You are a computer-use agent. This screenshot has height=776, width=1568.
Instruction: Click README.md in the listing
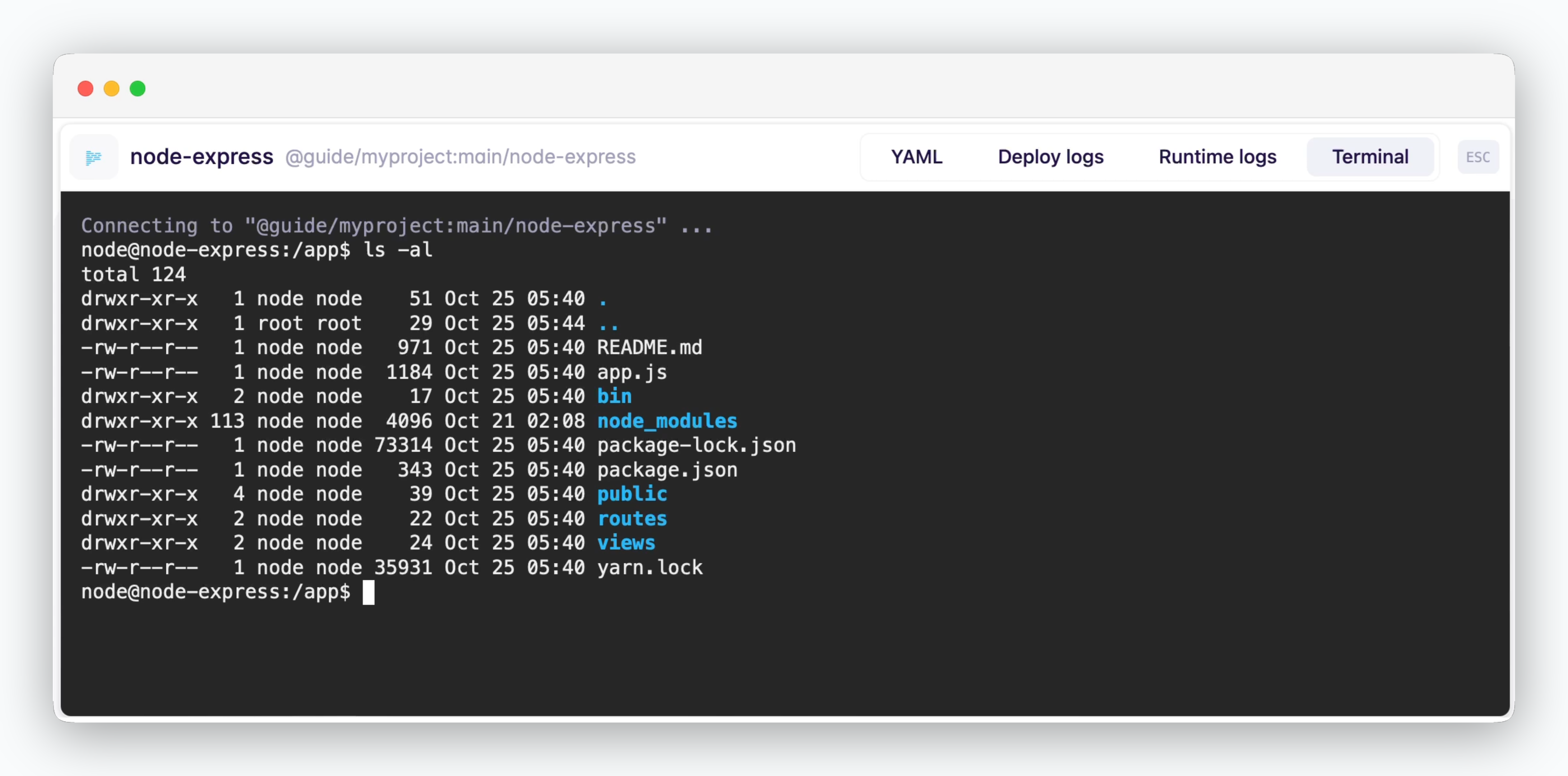[x=649, y=347]
